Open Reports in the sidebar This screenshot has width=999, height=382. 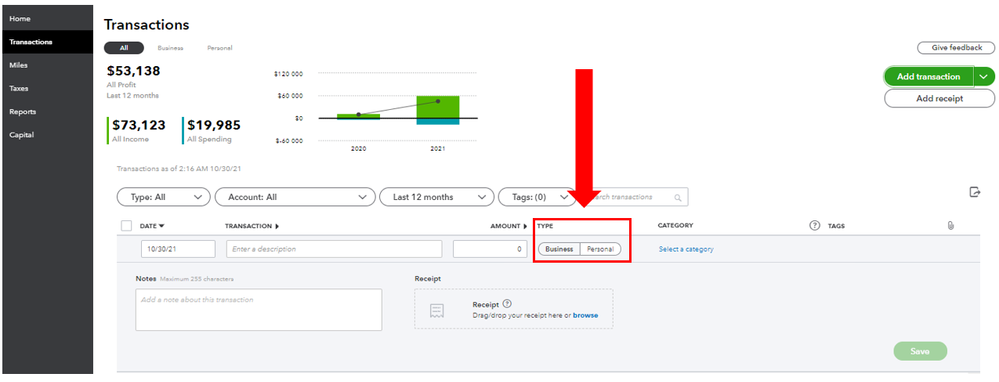coord(22,111)
